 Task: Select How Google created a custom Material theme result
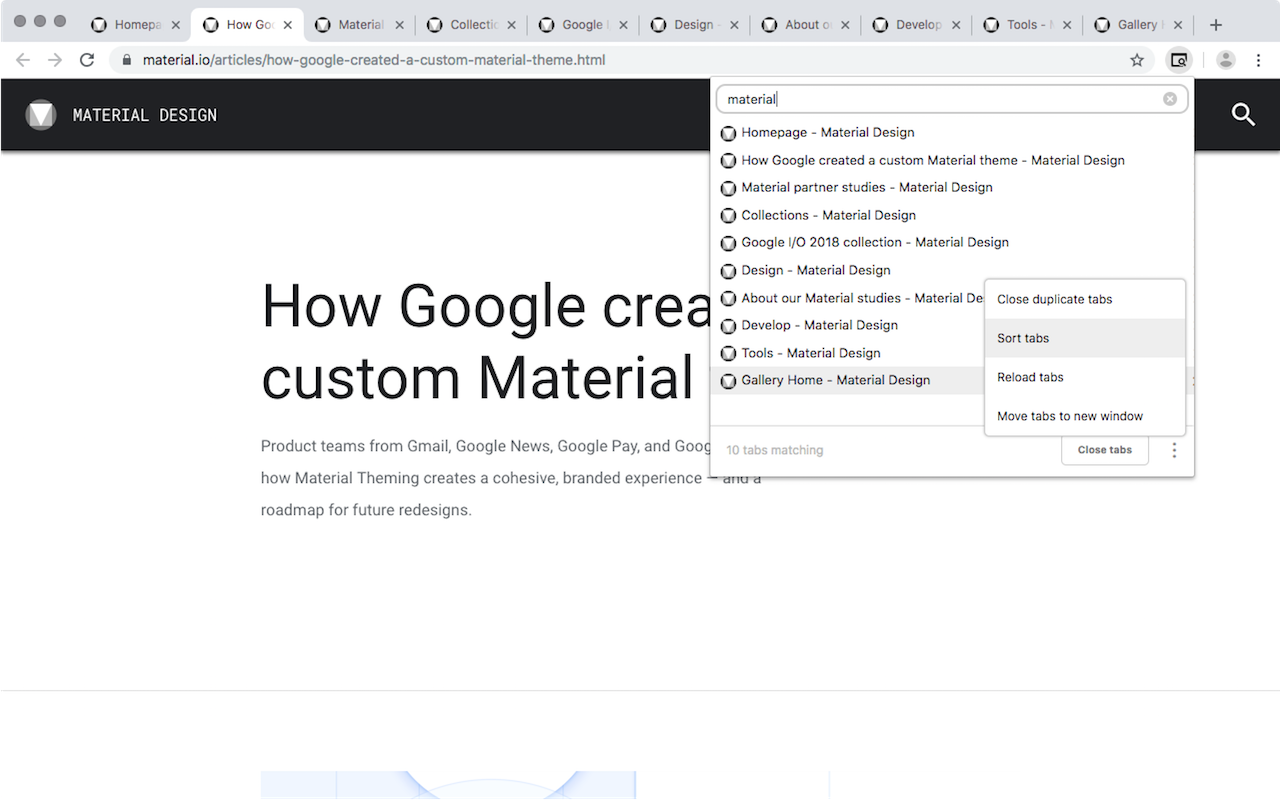click(x=952, y=160)
